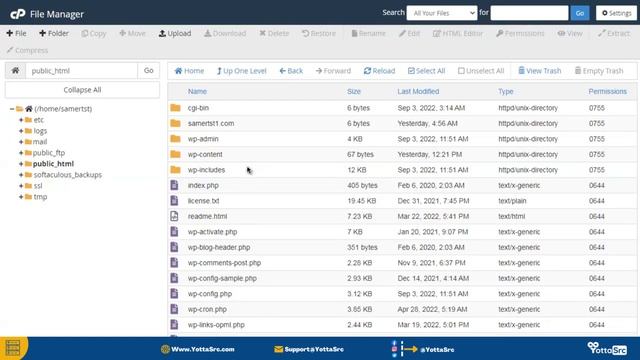640x360 pixels.
Task: Expand the logs folder node
Action: [21, 131]
